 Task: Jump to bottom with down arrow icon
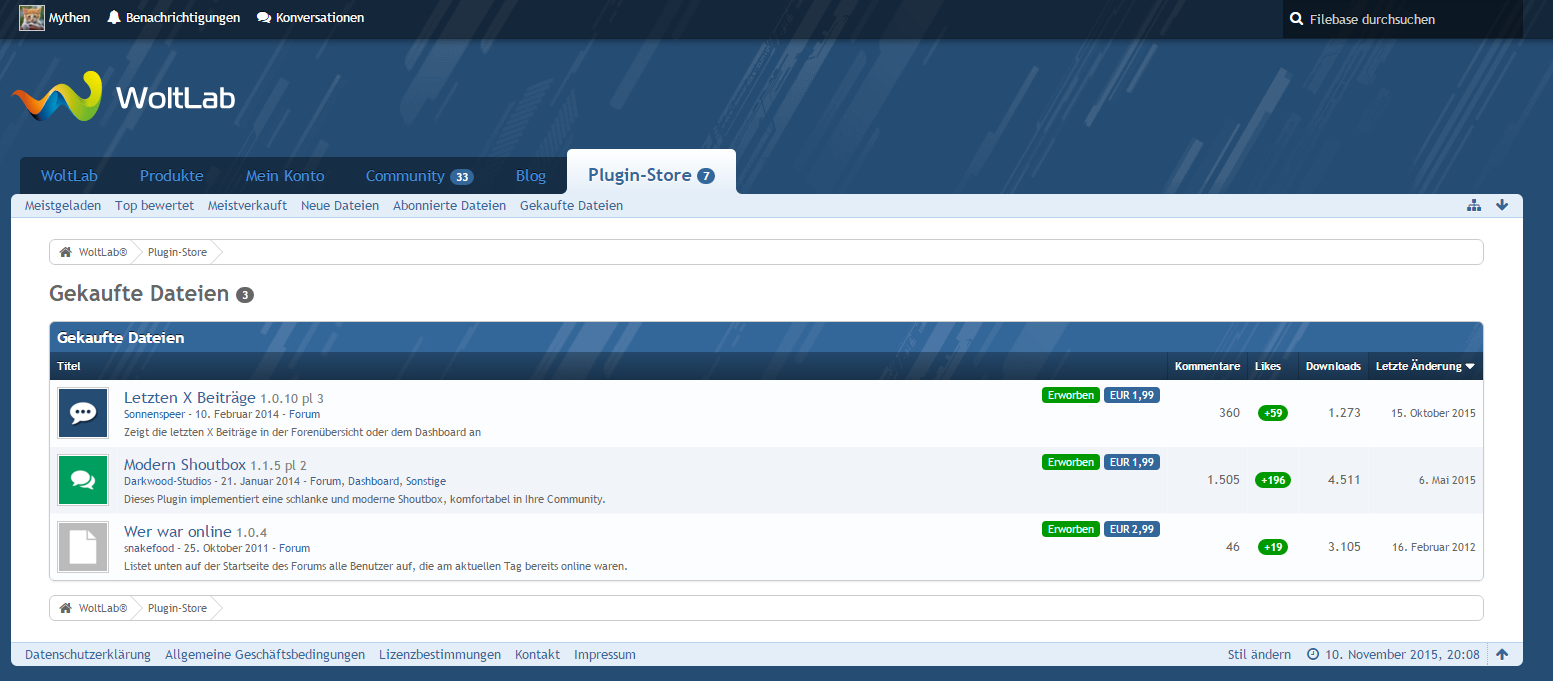(x=1501, y=205)
